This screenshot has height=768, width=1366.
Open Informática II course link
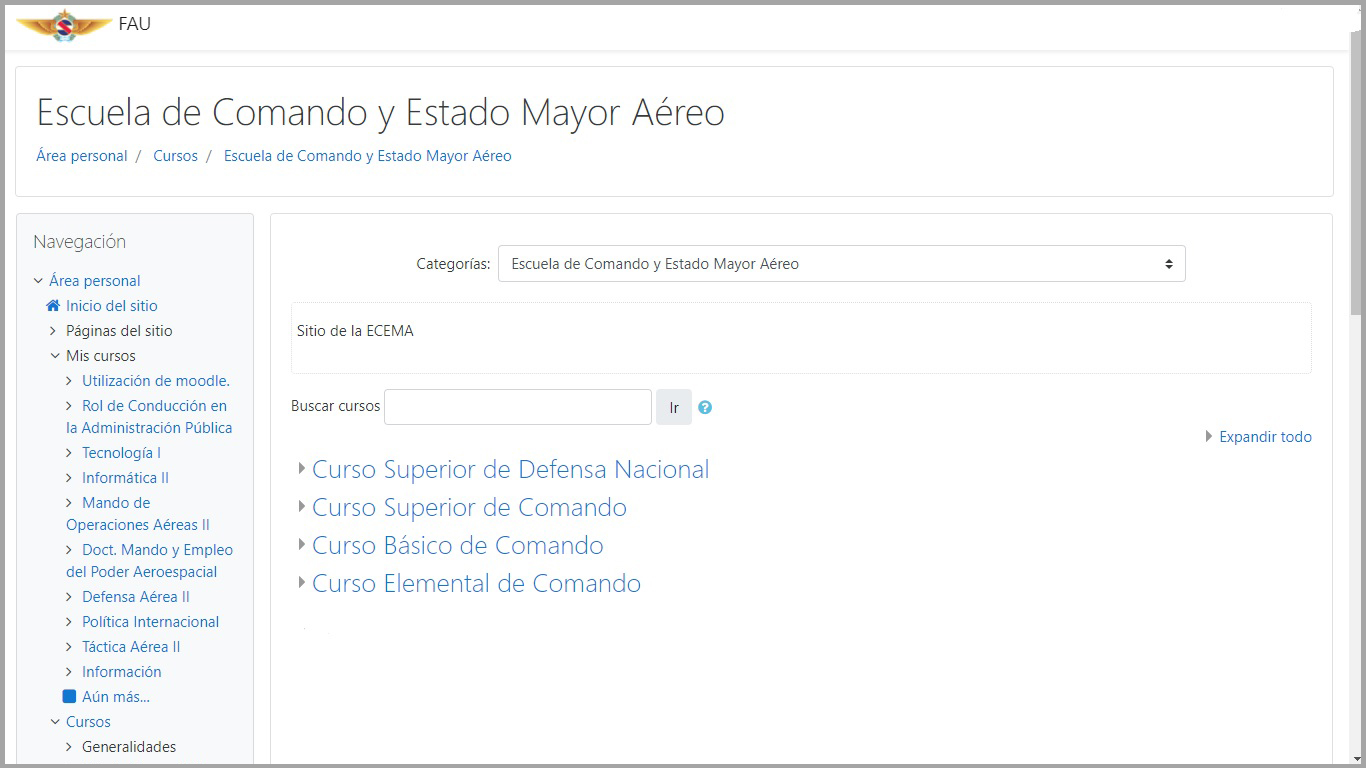click(125, 478)
